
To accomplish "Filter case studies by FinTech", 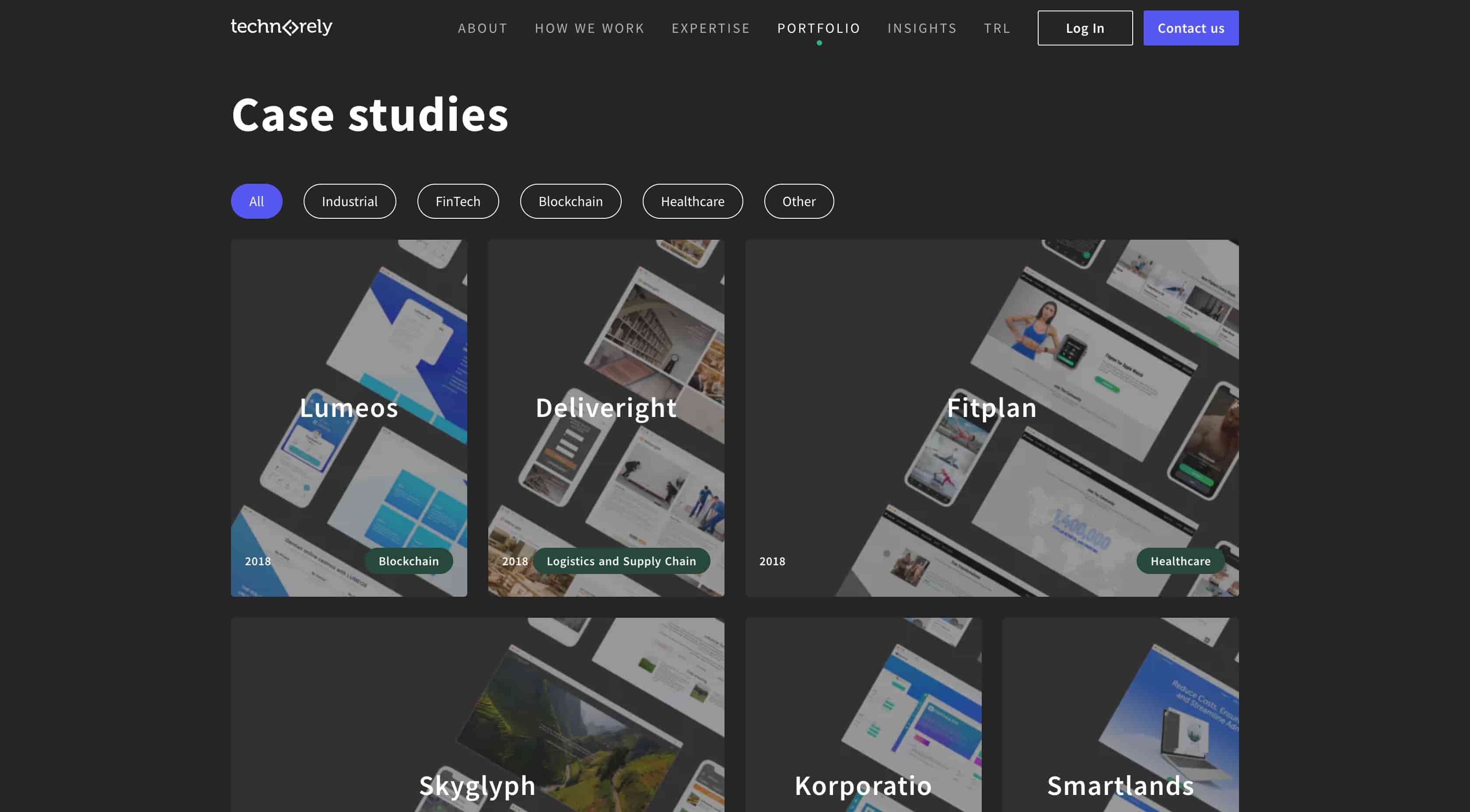I will (x=458, y=201).
